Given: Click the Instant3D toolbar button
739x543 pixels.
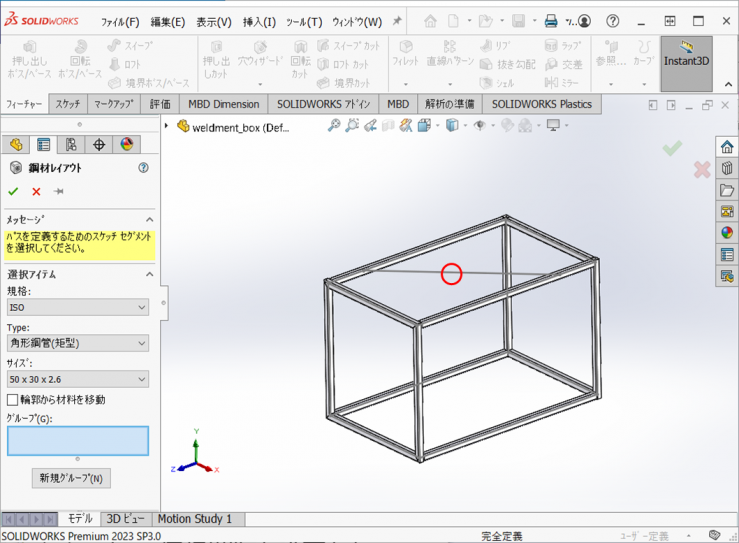Looking at the screenshot, I should pos(686,61).
